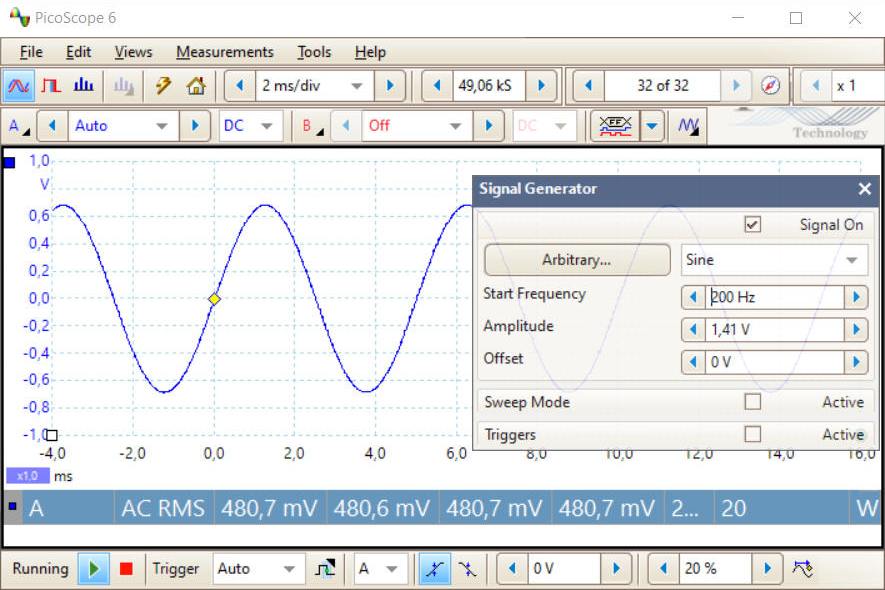Go to previous waveform buffer
The width and height of the screenshot is (885, 590).
(x=588, y=86)
